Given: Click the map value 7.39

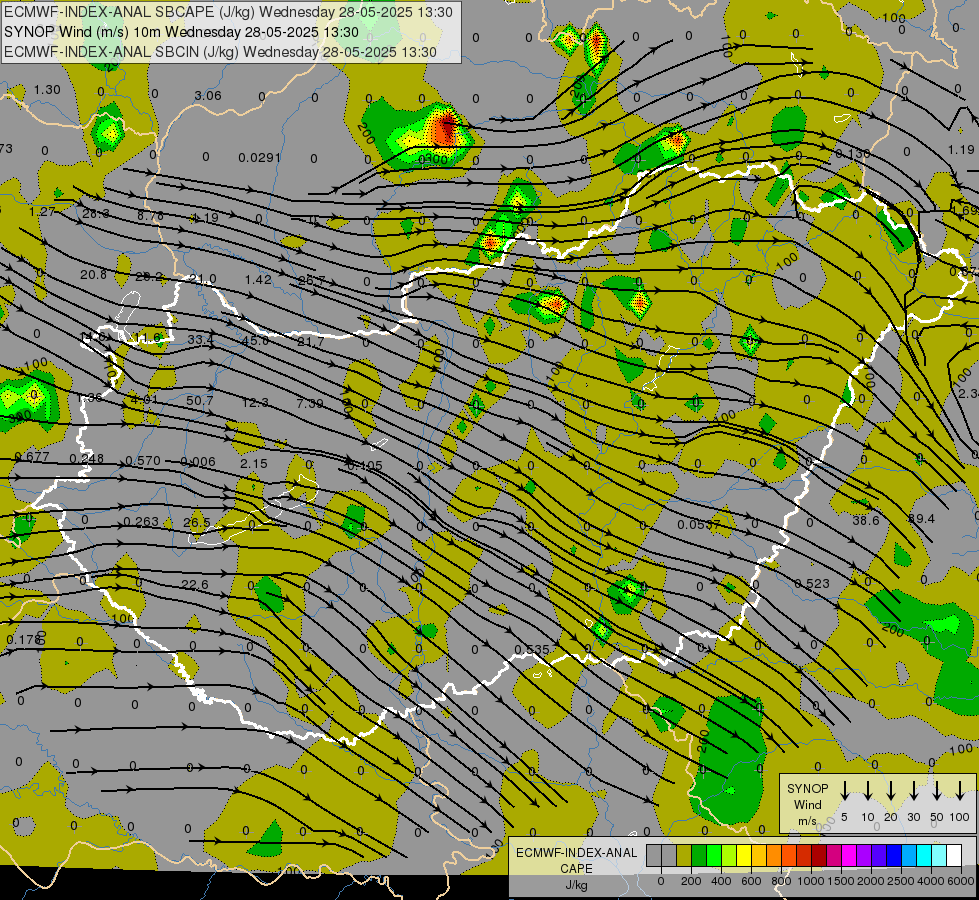Looking at the screenshot, I should (x=310, y=403).
